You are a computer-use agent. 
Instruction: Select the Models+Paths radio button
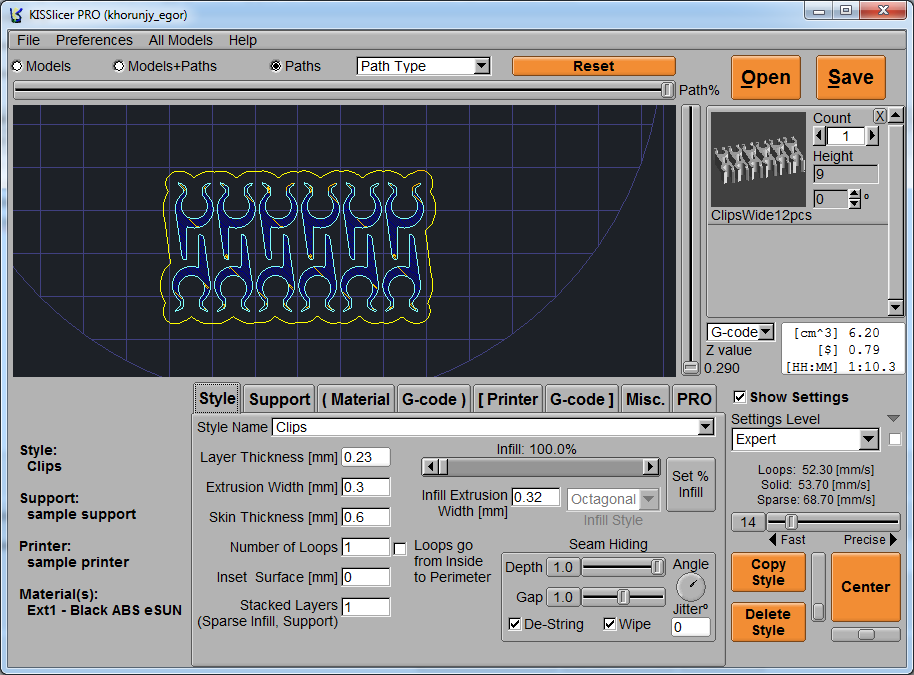point(119,66)
